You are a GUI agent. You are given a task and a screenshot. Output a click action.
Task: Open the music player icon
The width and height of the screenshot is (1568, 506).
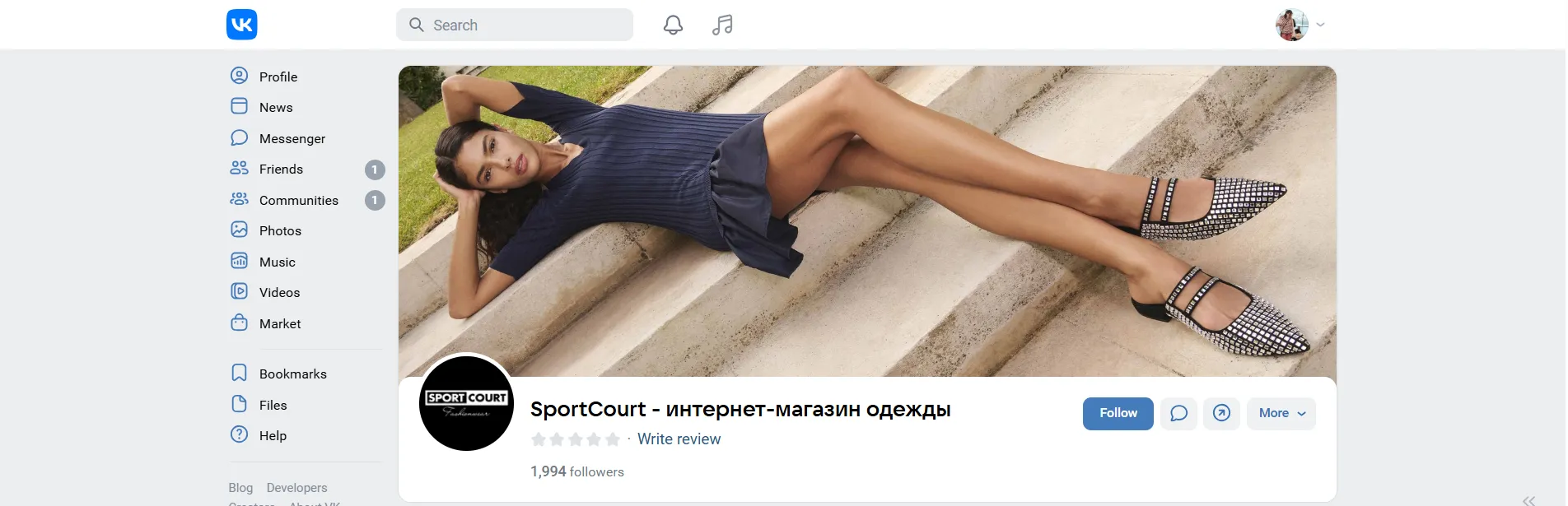[x=722, y=25]
